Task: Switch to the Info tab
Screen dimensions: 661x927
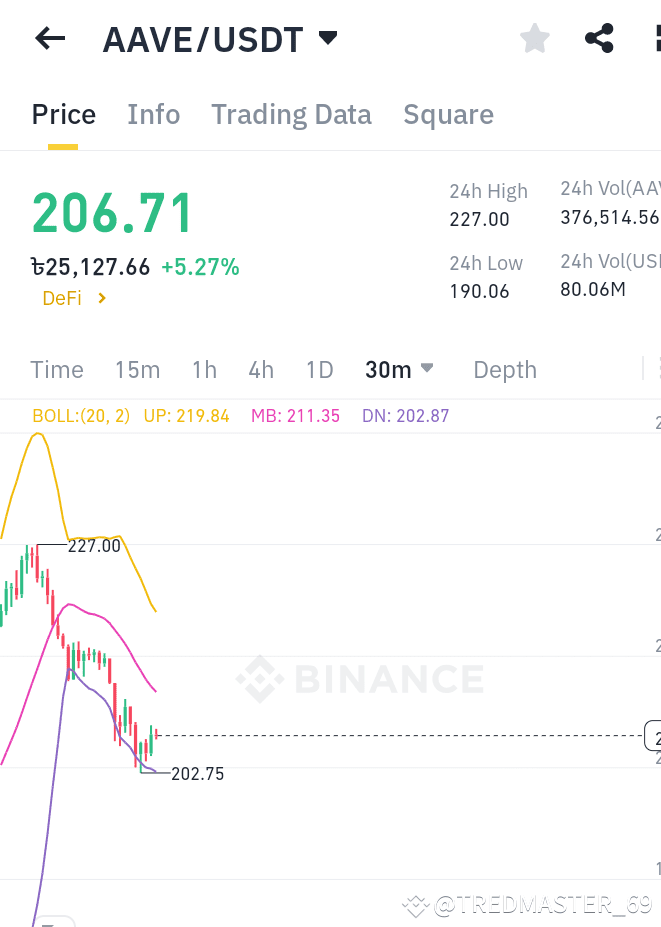Action: coord(153,114)
